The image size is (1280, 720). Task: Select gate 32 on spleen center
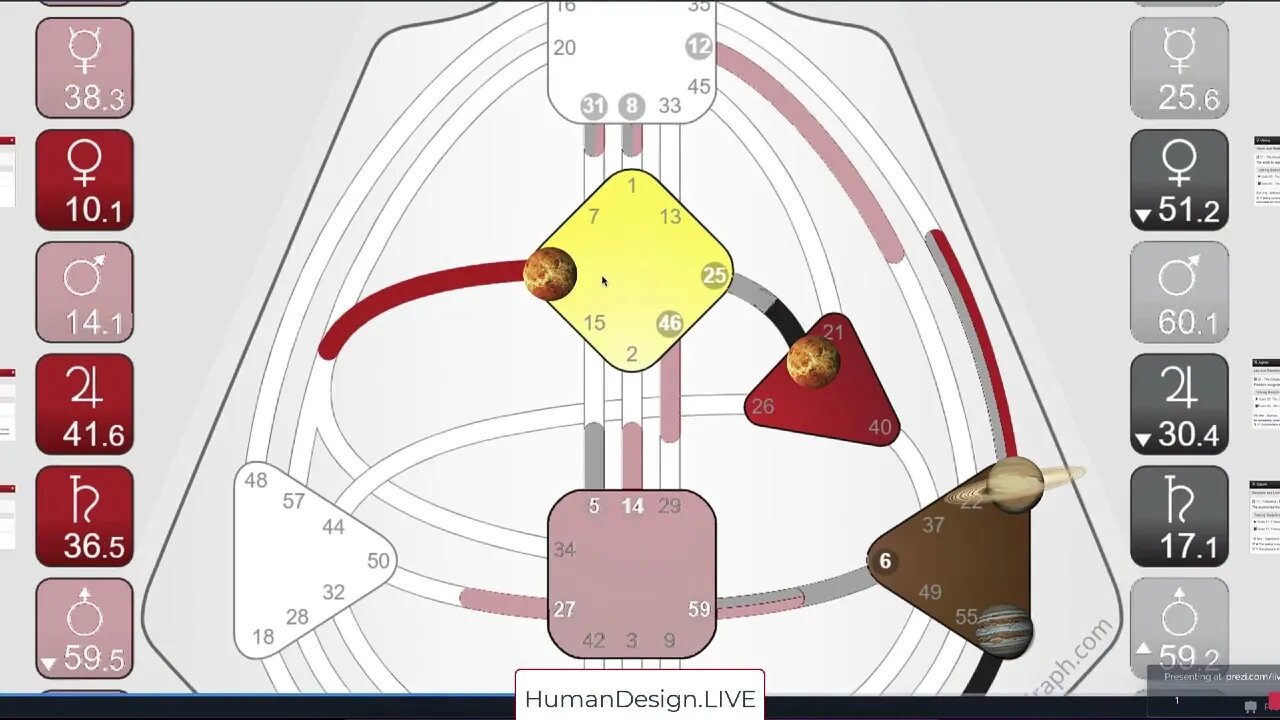point(333,592)
